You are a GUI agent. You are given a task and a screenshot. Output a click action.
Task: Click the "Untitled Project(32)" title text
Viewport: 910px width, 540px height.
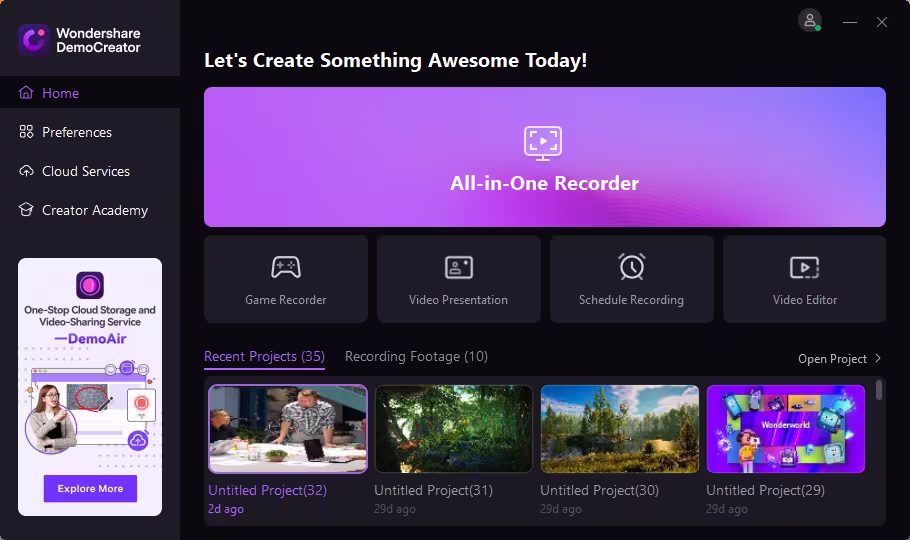267,490
